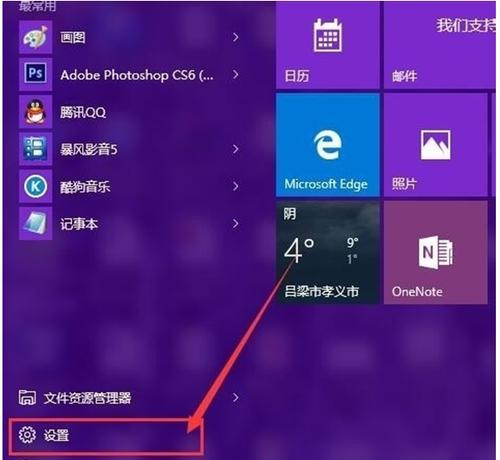Open 文件资源管理器 File Explorer entry

tap(129, 397)
